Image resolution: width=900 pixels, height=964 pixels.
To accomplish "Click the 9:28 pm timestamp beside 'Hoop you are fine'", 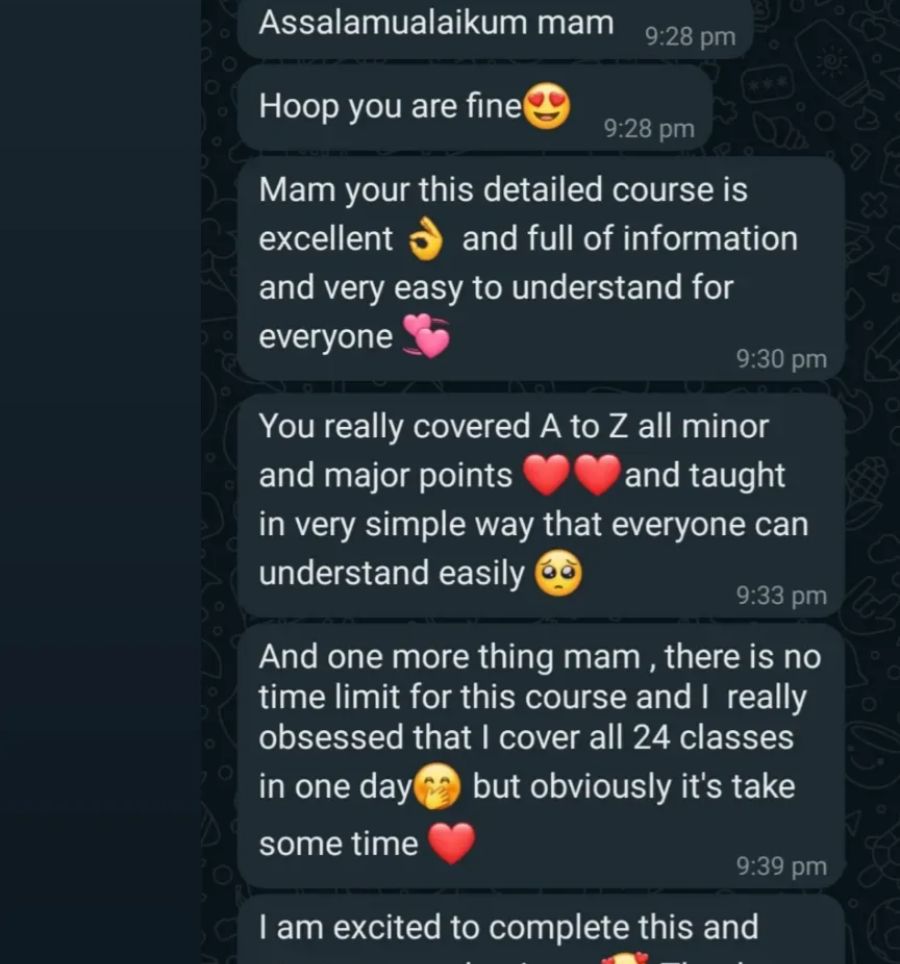I will (x=649, y=129).
